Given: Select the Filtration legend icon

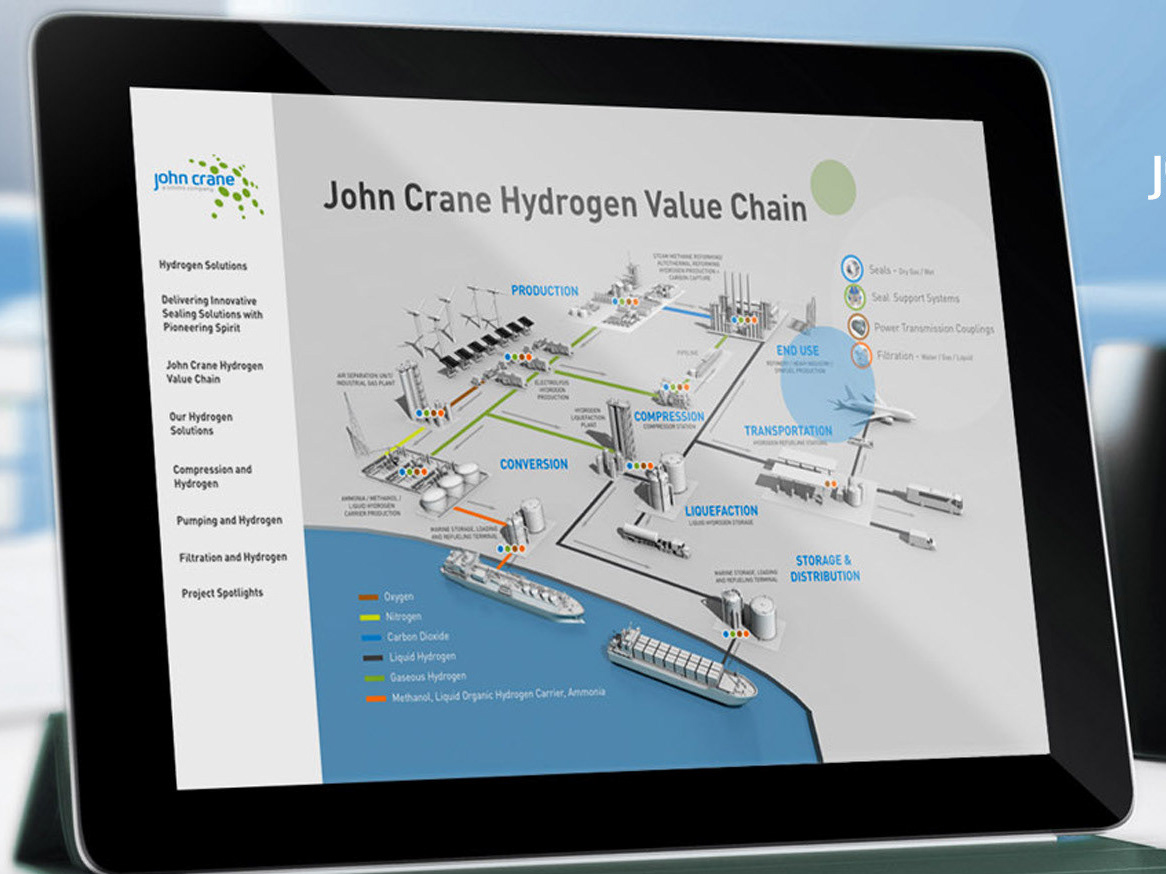Looking at the screenshot, I should tap(861, 355).
